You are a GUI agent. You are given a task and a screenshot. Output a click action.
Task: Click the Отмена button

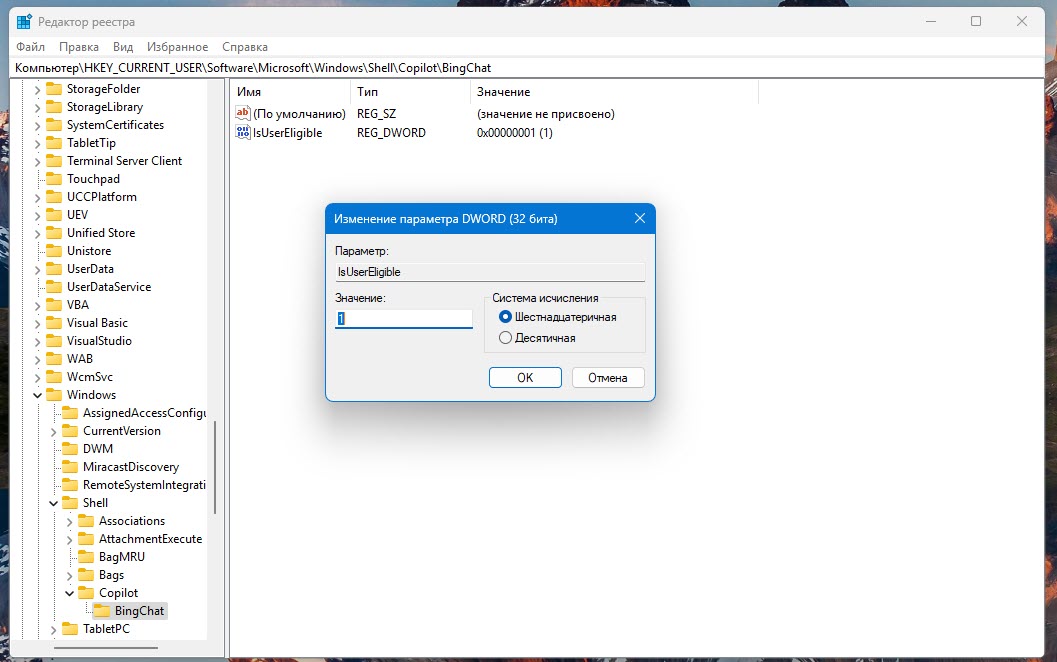coord(608,378)
